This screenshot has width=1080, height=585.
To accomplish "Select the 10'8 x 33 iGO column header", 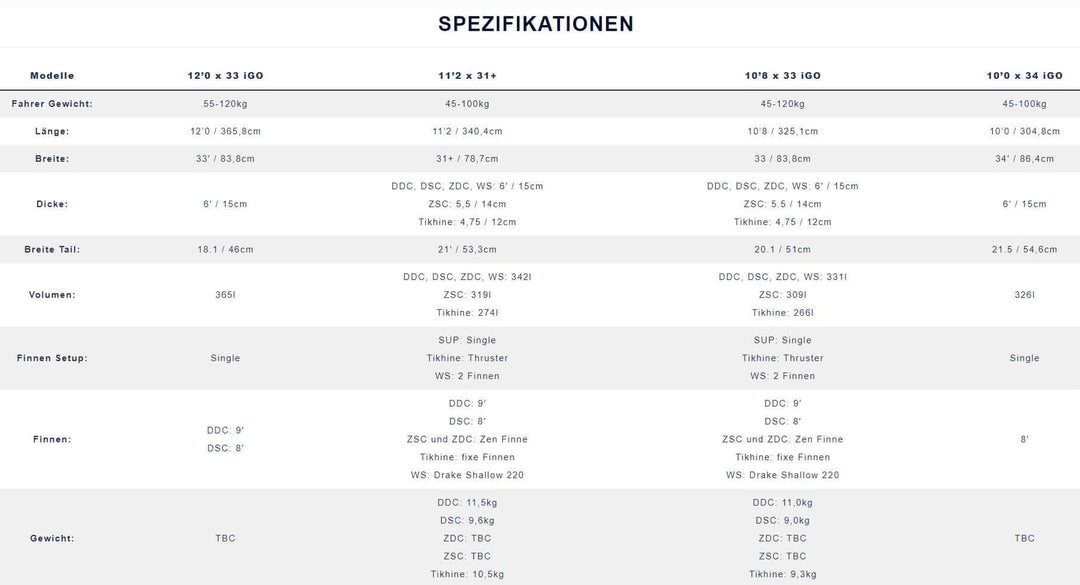I will point(783,76).
